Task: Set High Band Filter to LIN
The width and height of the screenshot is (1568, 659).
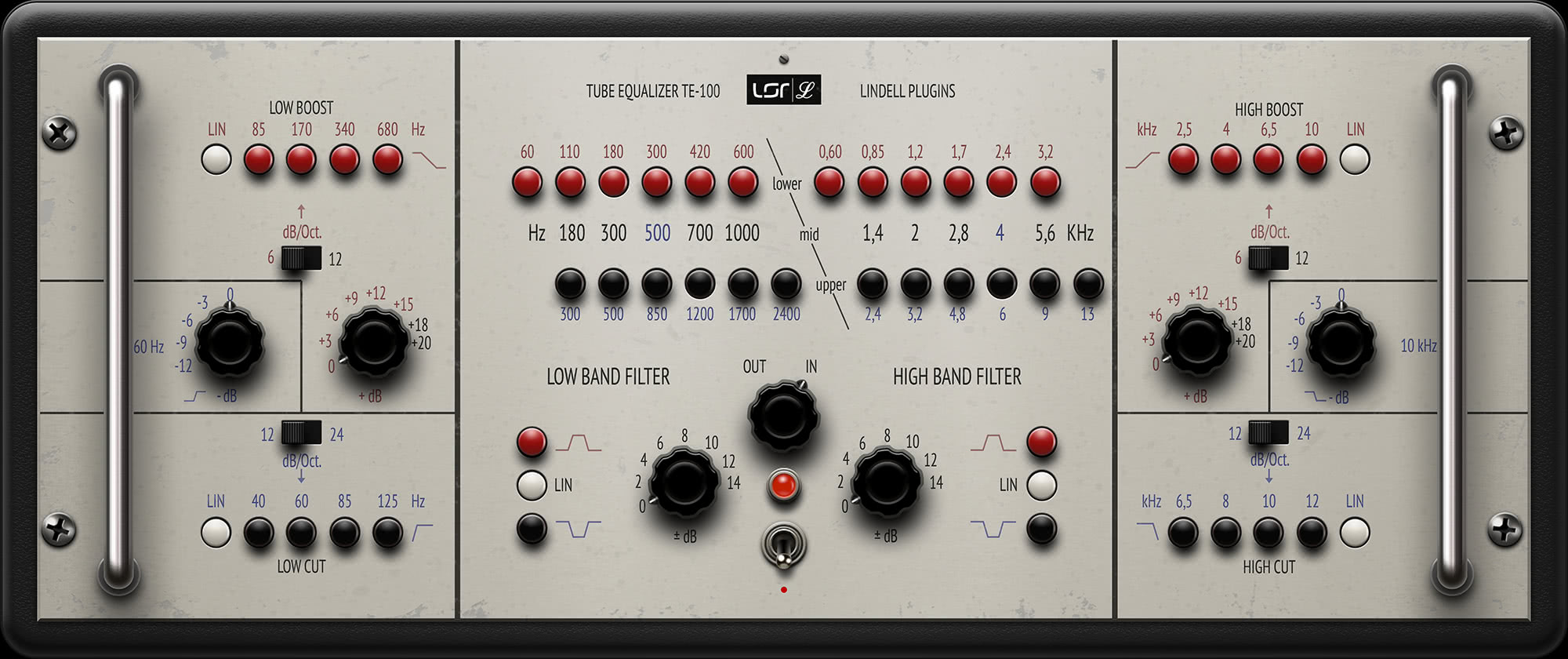Action: coord(1041,486)
